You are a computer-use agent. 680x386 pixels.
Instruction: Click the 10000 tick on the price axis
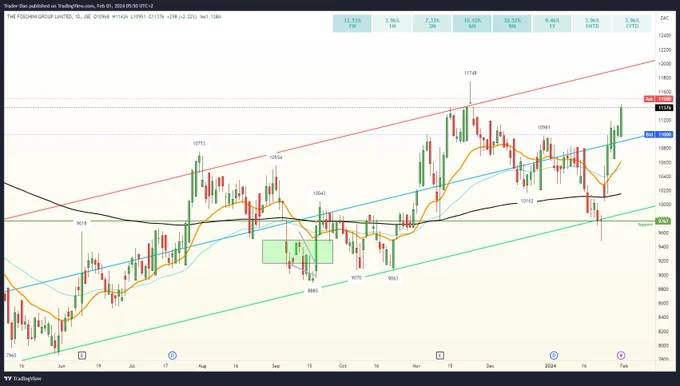coord(664,204)
